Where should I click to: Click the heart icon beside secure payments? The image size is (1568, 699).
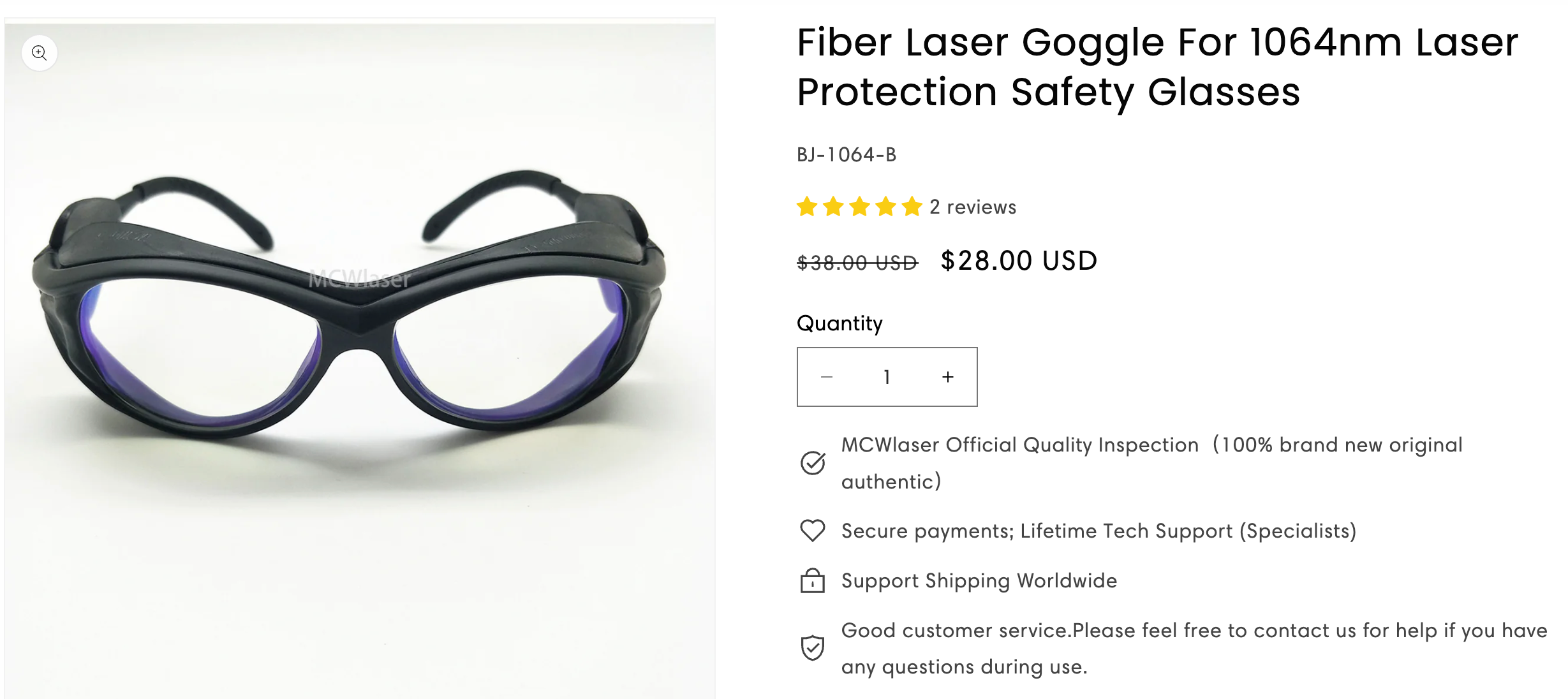click(x=812, y=530)
